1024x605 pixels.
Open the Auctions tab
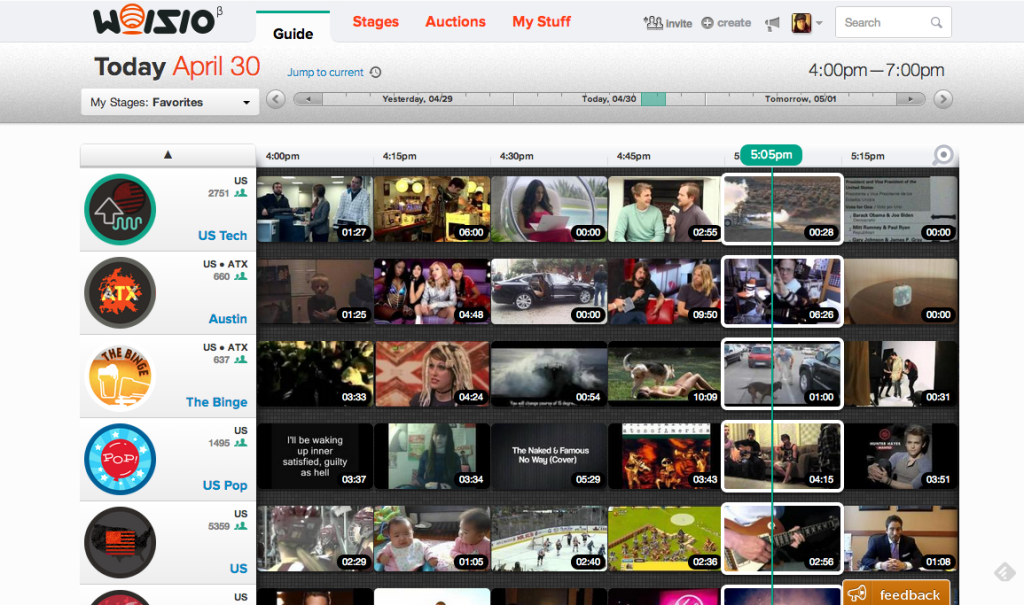(x=455, y=22)
